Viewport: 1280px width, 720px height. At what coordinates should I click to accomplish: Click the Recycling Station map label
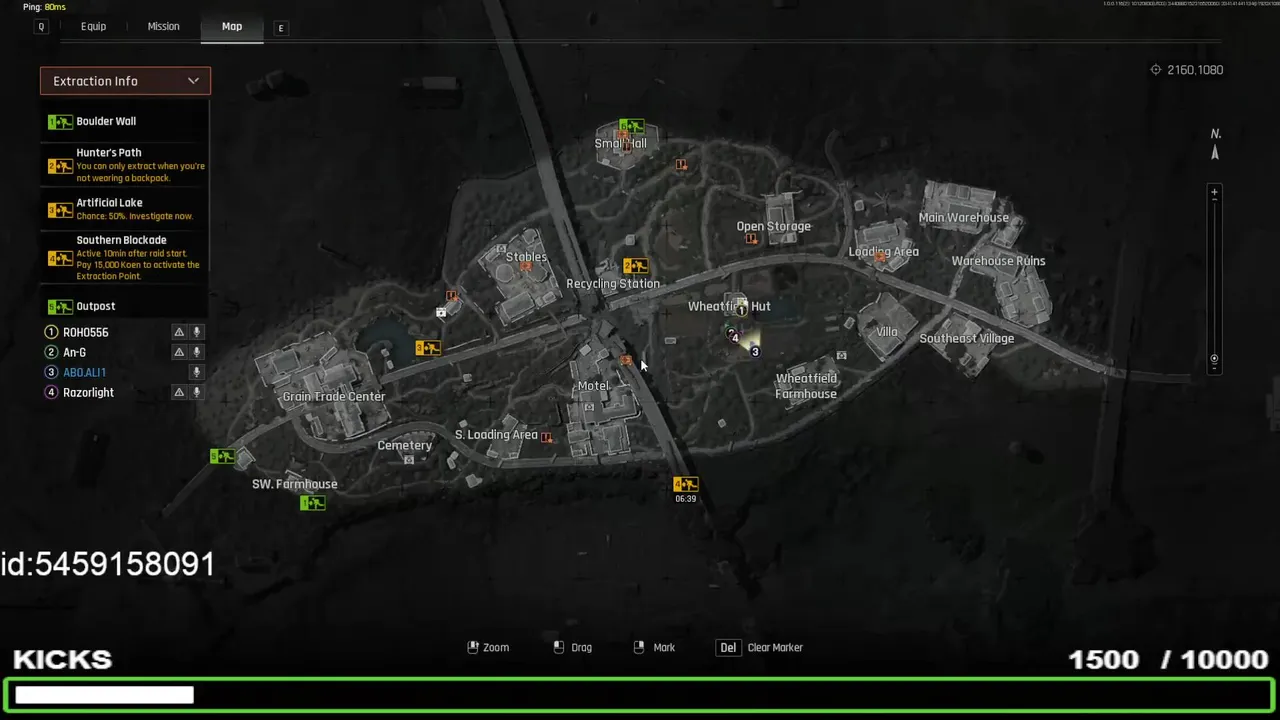pyautogui.click(x=613, y=284)
